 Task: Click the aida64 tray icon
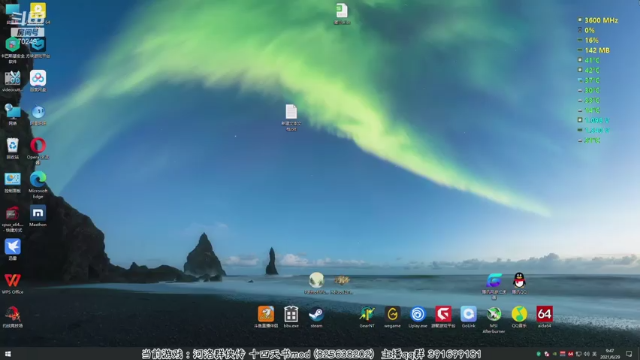point(570,353)
